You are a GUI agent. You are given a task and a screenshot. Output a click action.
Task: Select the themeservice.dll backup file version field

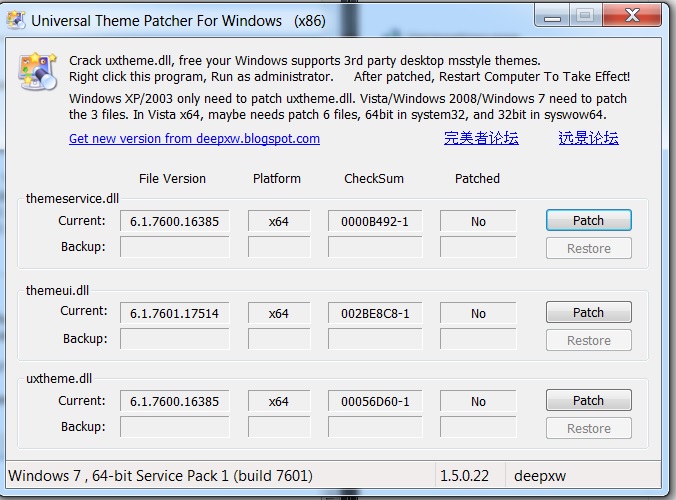(x=175, y=247)
